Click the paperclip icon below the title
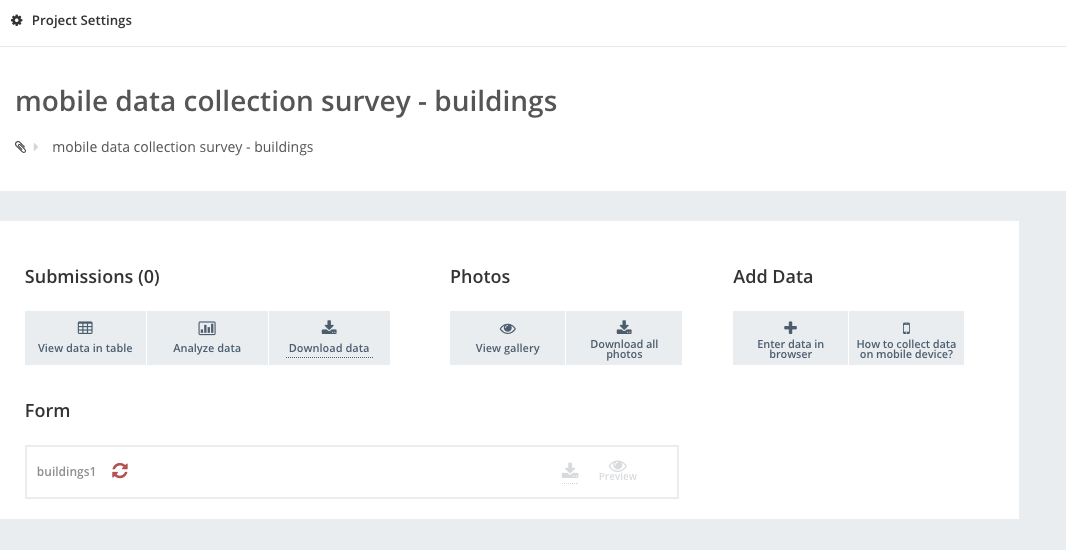The image size is (1066, 550). [x=20, y=147]
